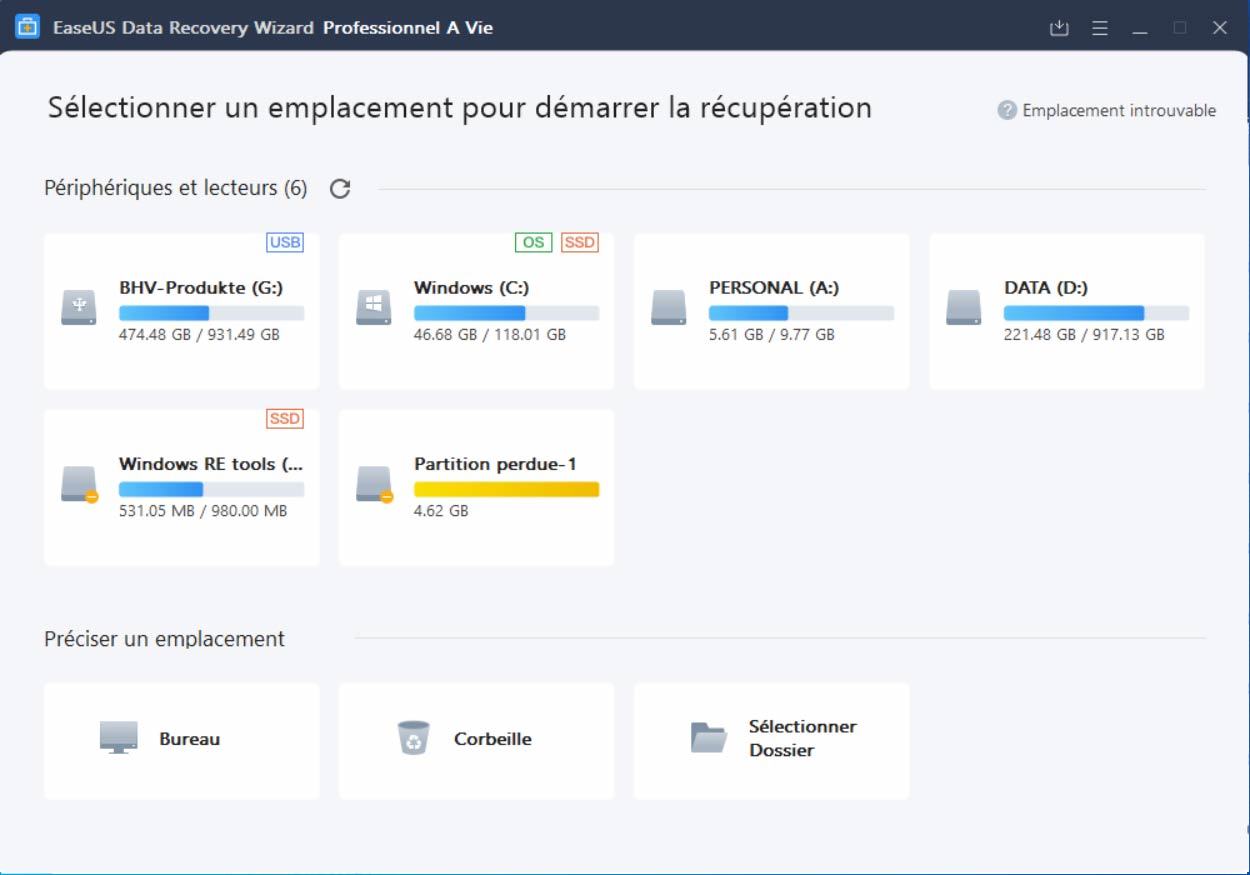Click the SSD badge on Windows (C:)
This screenshot has height=875, width=1250.
[580, 242]
